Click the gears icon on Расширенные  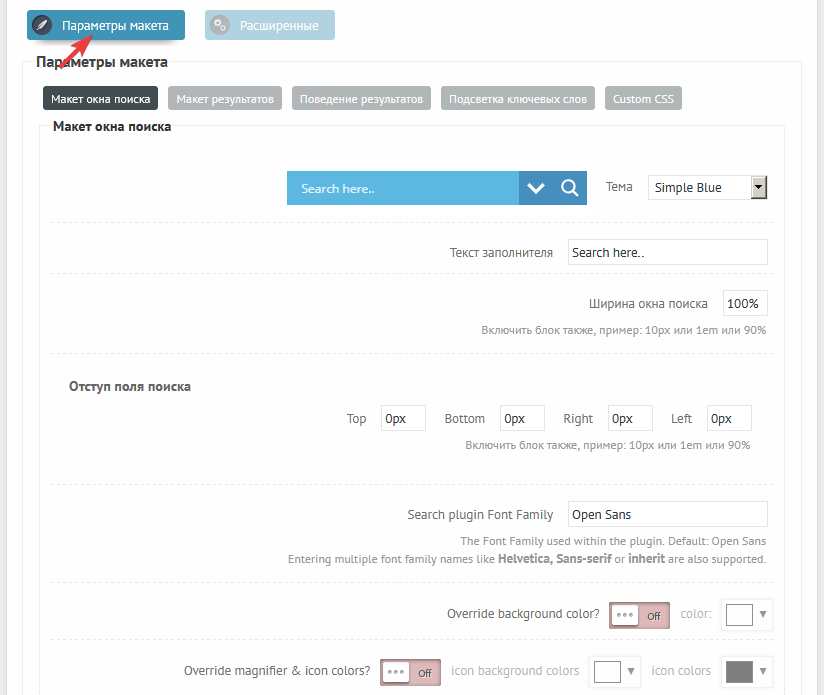(x=220, y=26)
